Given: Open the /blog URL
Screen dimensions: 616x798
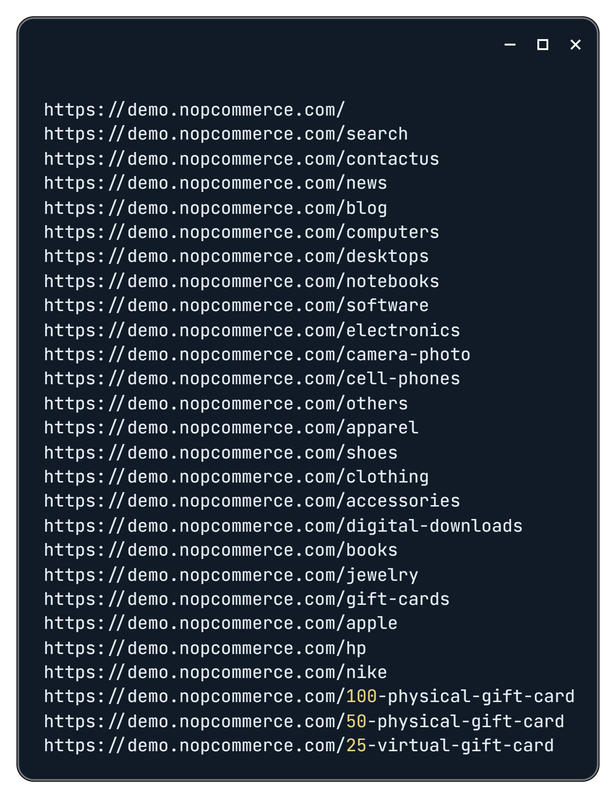Looking at the screenshot, I should coord(215,208).
